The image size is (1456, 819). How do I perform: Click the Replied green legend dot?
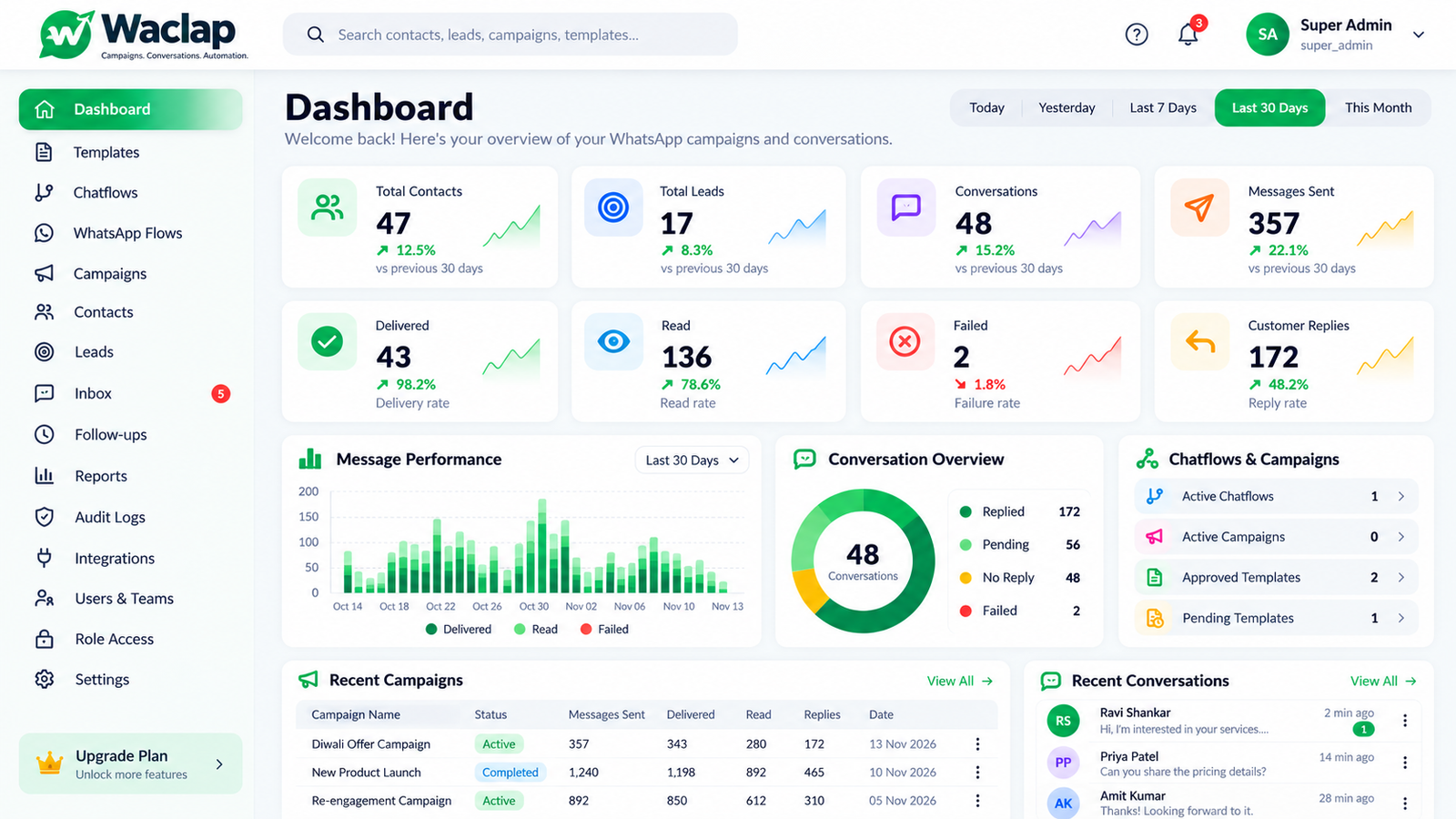point(966,512)
